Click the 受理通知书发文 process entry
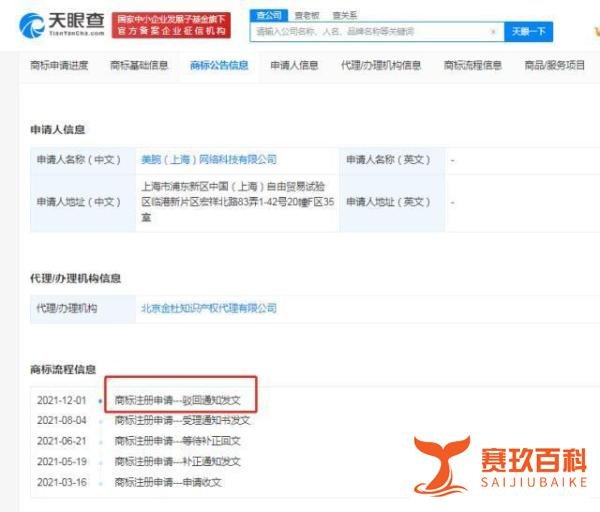Screen dimensions: 600x512 (182, 421)
